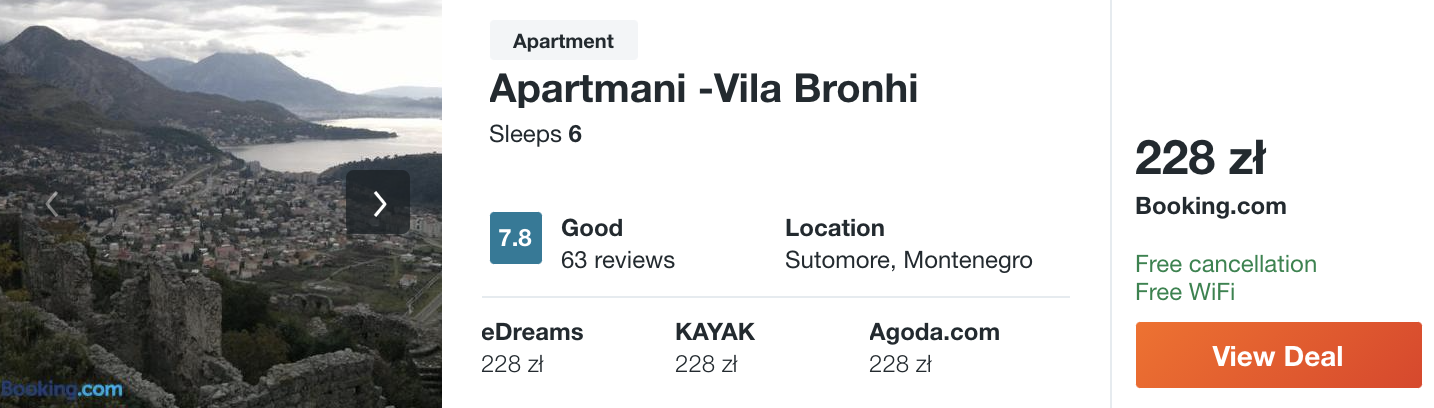Click the Sleeps 6 capacity text

coord(535,134)
